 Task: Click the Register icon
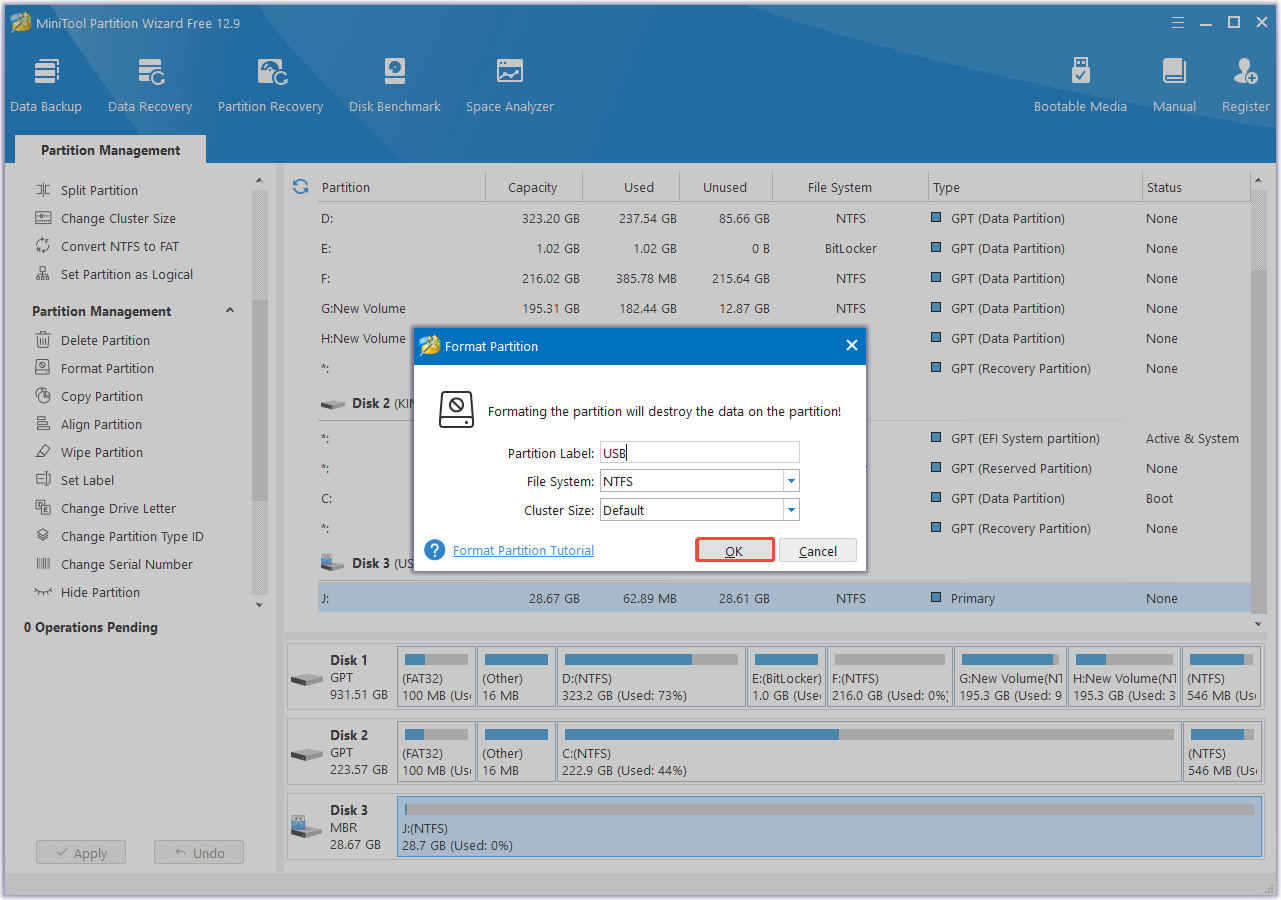pyautogui.click(x=1245, y=82)
